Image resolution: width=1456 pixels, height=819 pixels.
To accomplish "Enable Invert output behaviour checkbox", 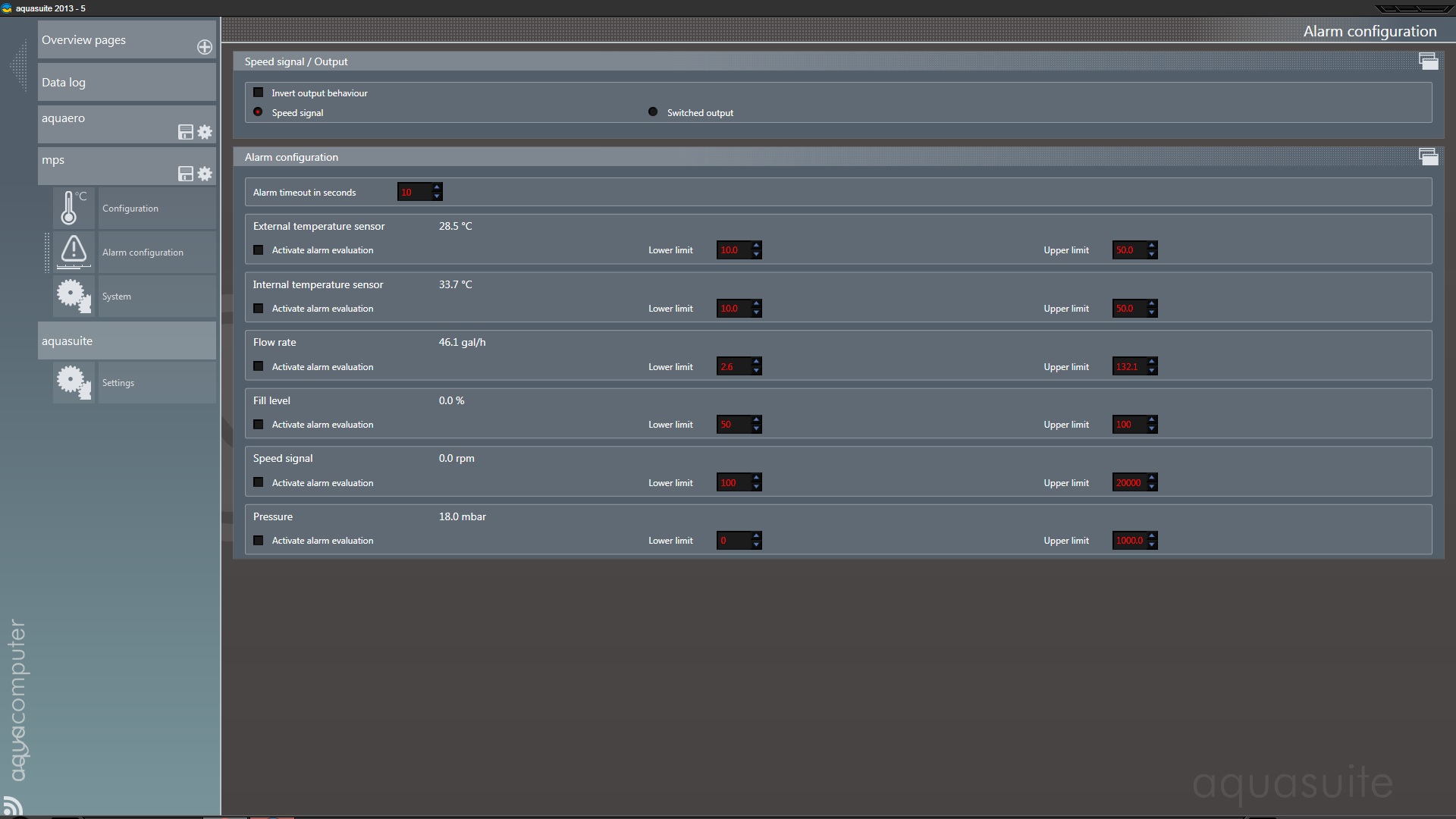I will coord(259,93).
